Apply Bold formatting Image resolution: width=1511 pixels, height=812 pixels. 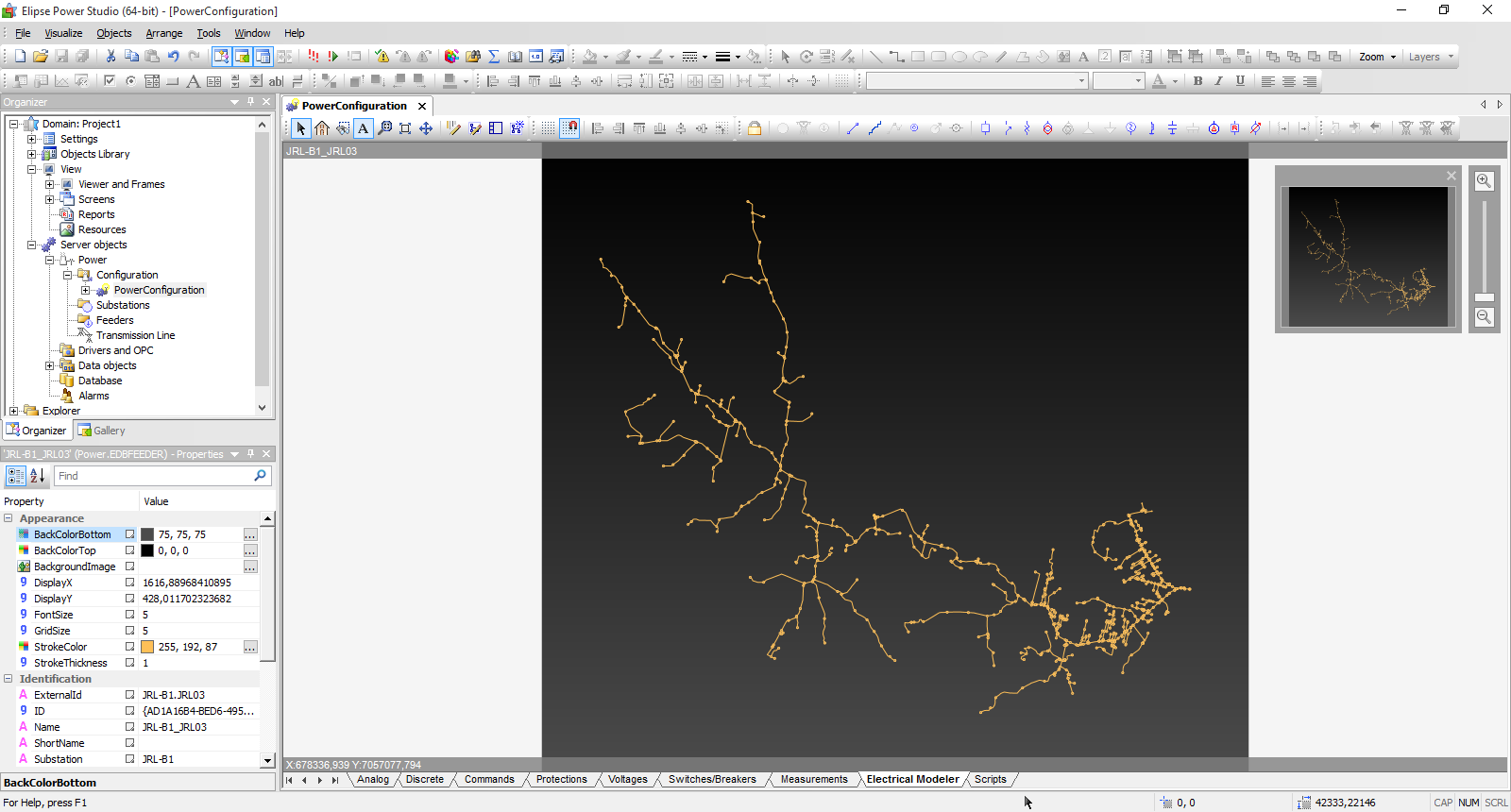[x=1197, y=81]
